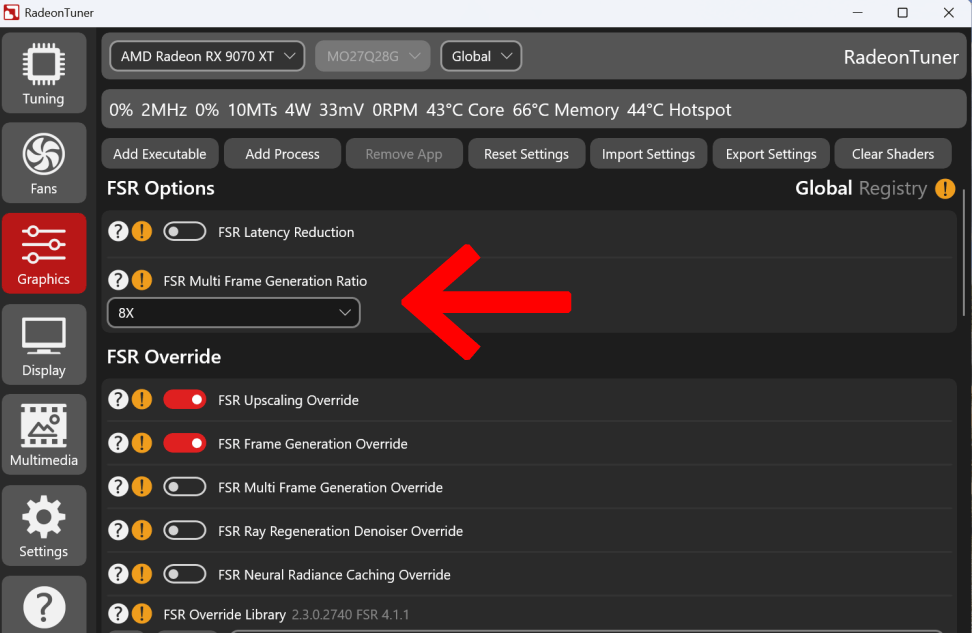The height and width of the screenshot is (633, 972).
Task: Click the Add Executable button
Action: (x=160, y=154)
